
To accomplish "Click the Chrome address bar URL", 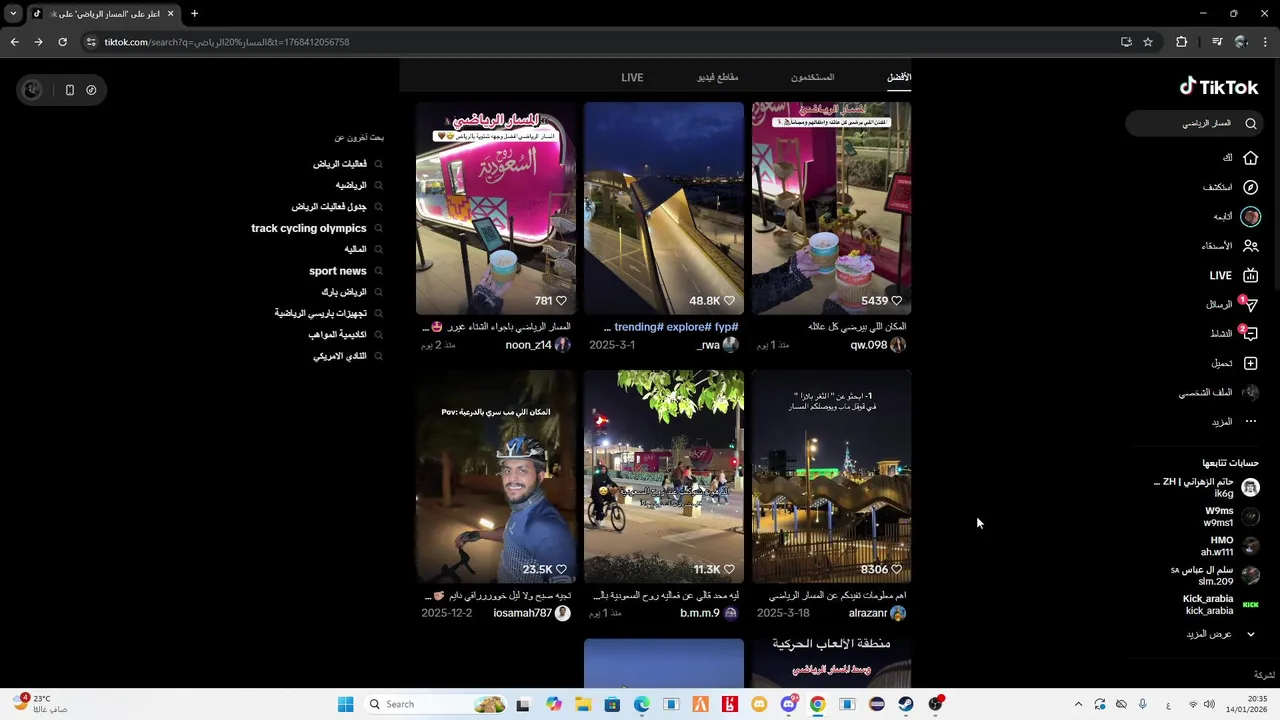I will pos(227,42).
